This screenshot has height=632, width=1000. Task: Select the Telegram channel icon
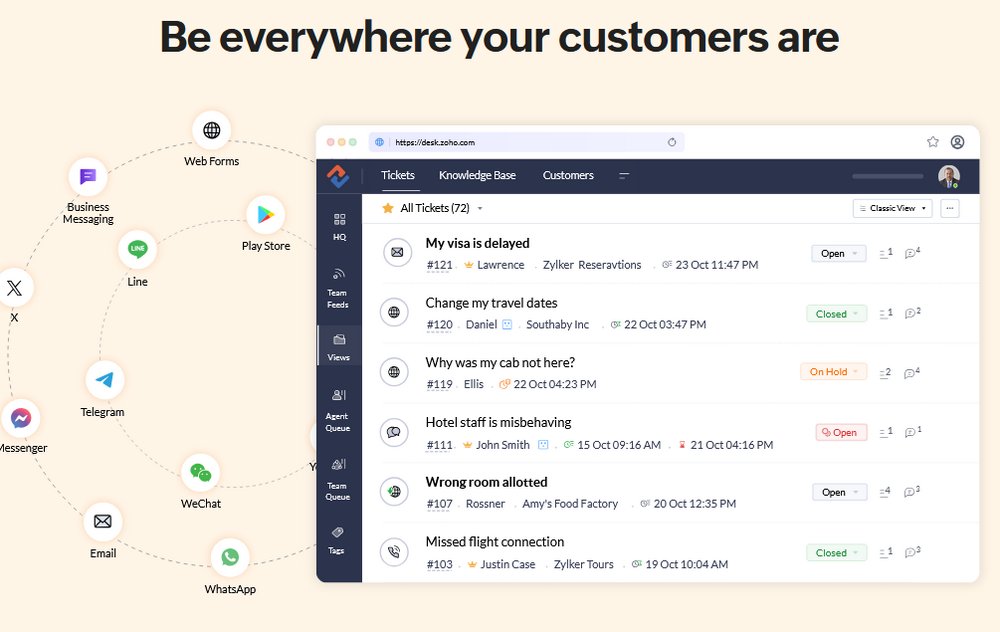[x=105, y=380]
